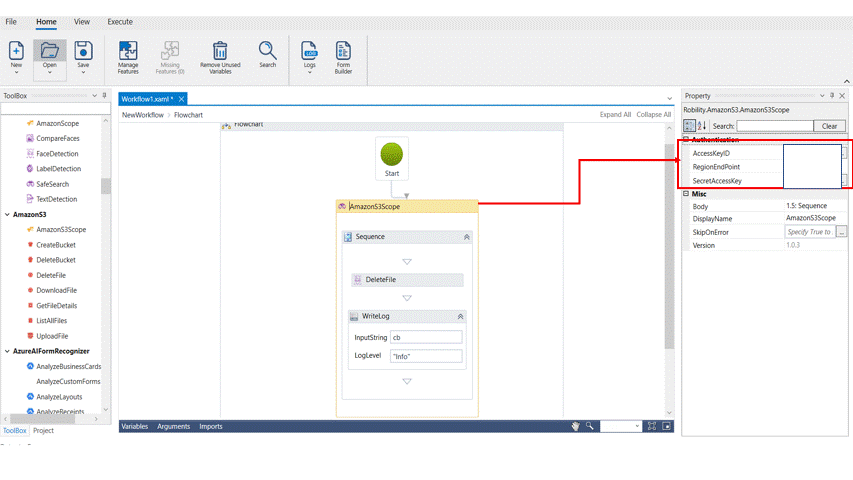Collapse the Misc property section
853x480 pixels.
click(x=687, y=194)
